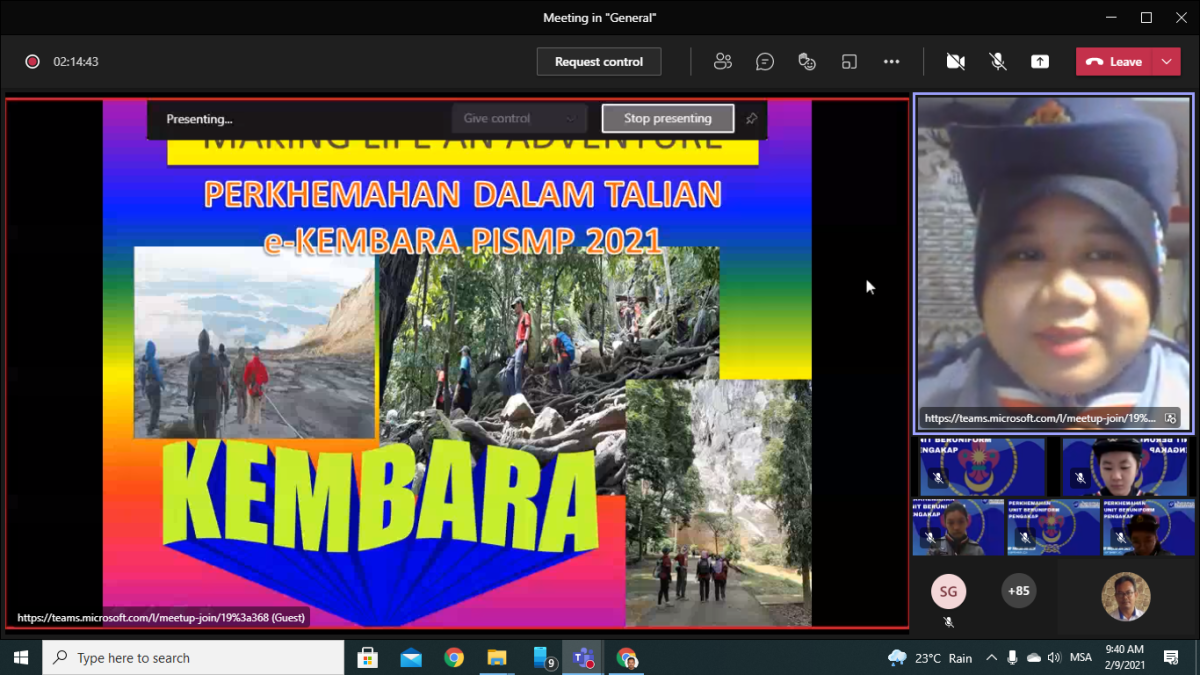Expand the system tray hidden icons chevron
This screenshot has height=675, width=1200.
click(x=991, y=658)
